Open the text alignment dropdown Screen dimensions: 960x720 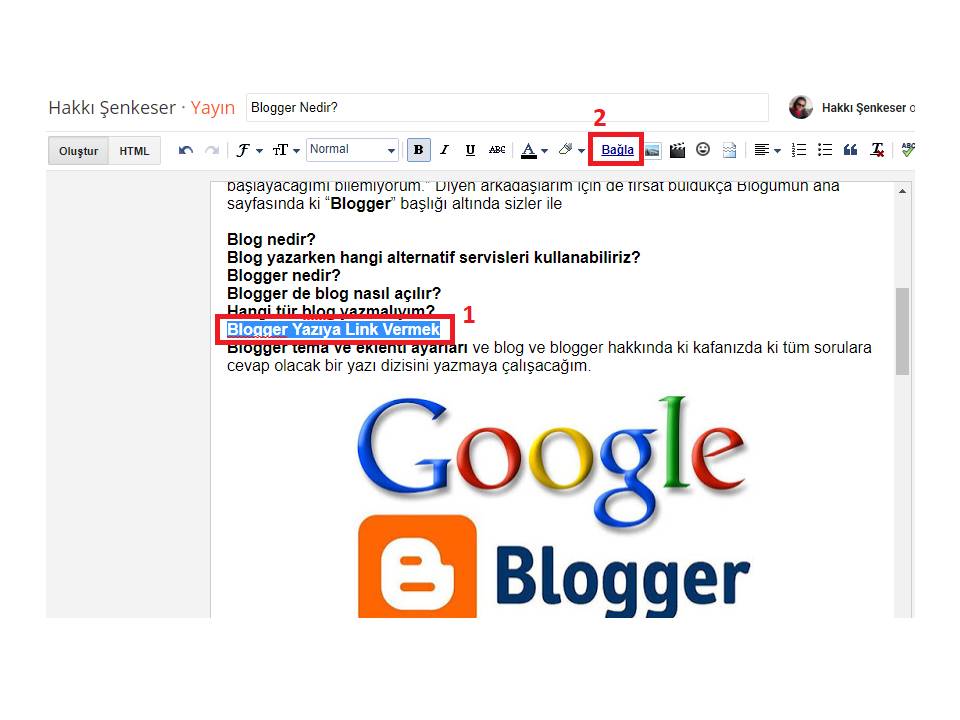(x=767, y=150)
